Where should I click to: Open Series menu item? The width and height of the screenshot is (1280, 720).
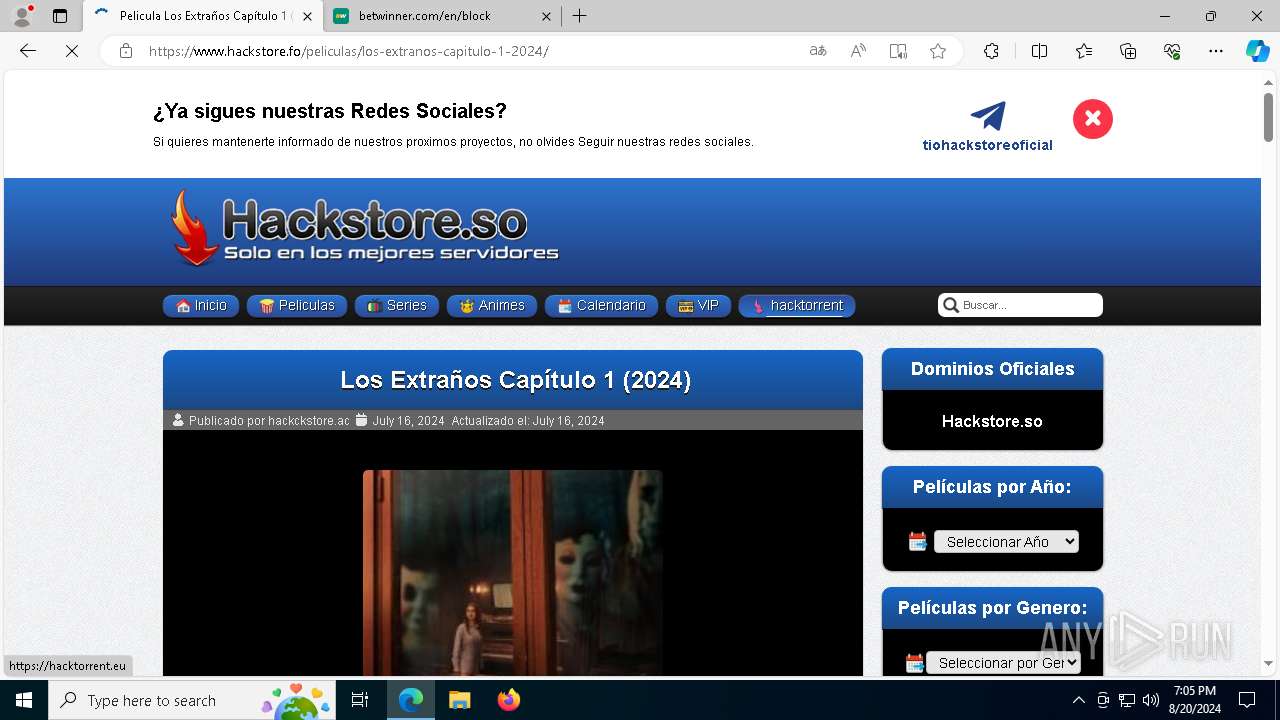click(397, 305)
